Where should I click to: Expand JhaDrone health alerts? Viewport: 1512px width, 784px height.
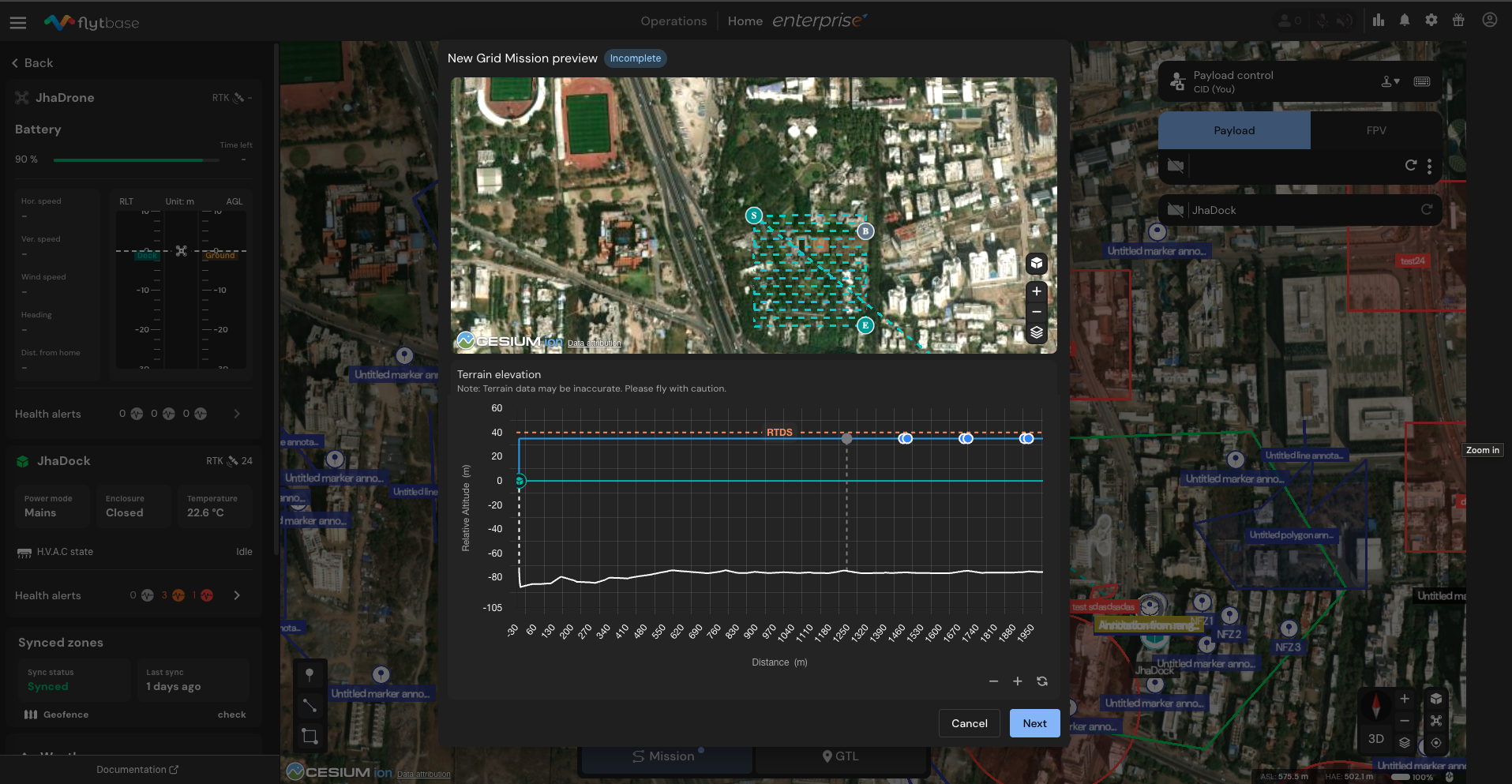237,414
